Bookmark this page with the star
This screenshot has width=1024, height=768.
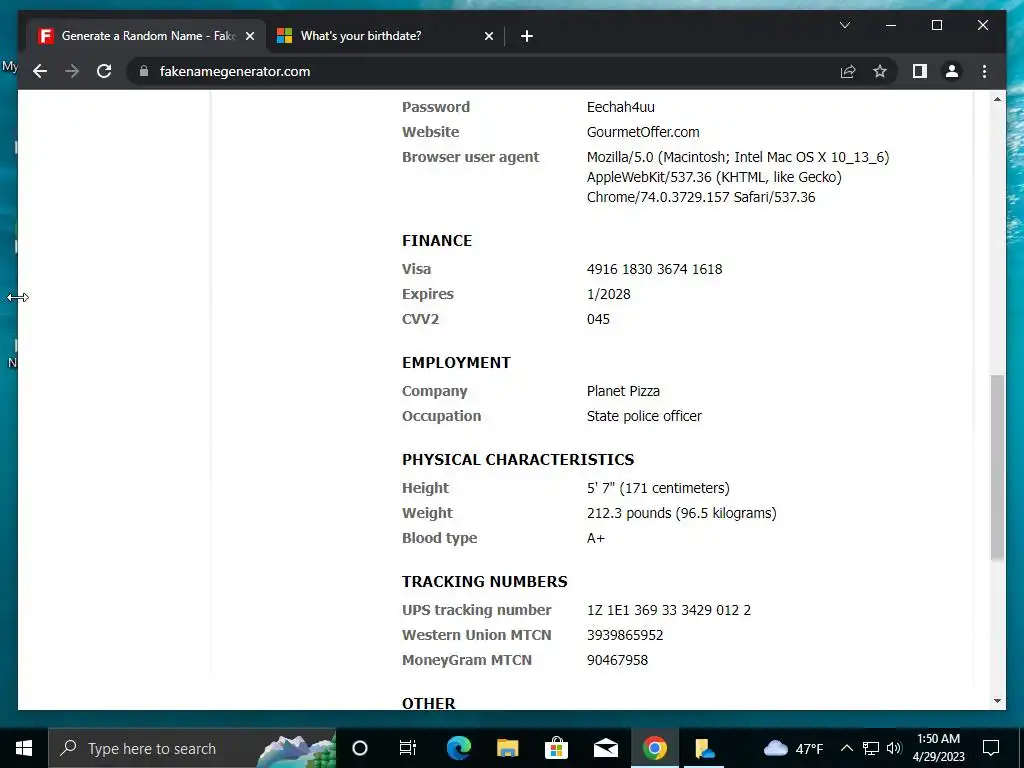tap(880, 71)
